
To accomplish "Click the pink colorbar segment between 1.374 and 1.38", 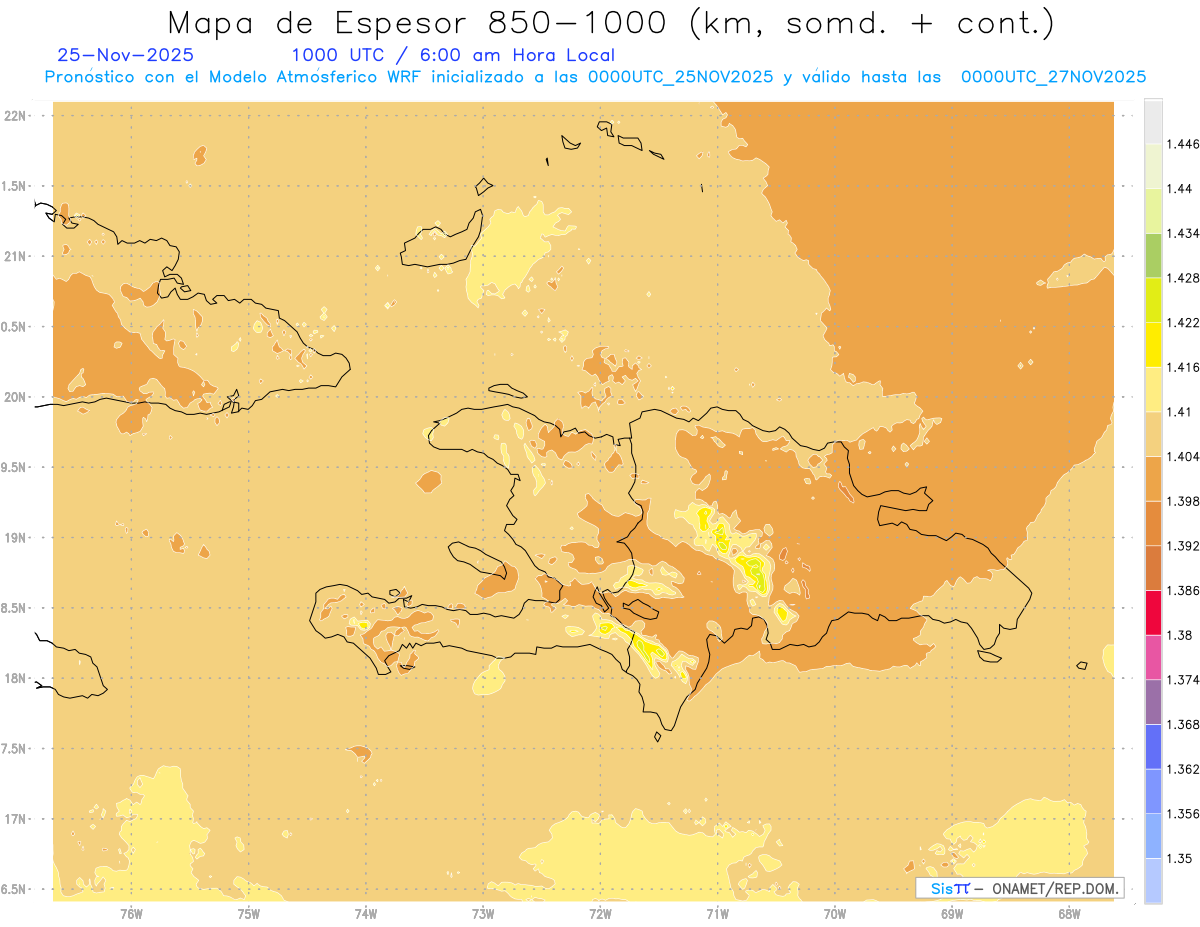I will [1153, 657].
